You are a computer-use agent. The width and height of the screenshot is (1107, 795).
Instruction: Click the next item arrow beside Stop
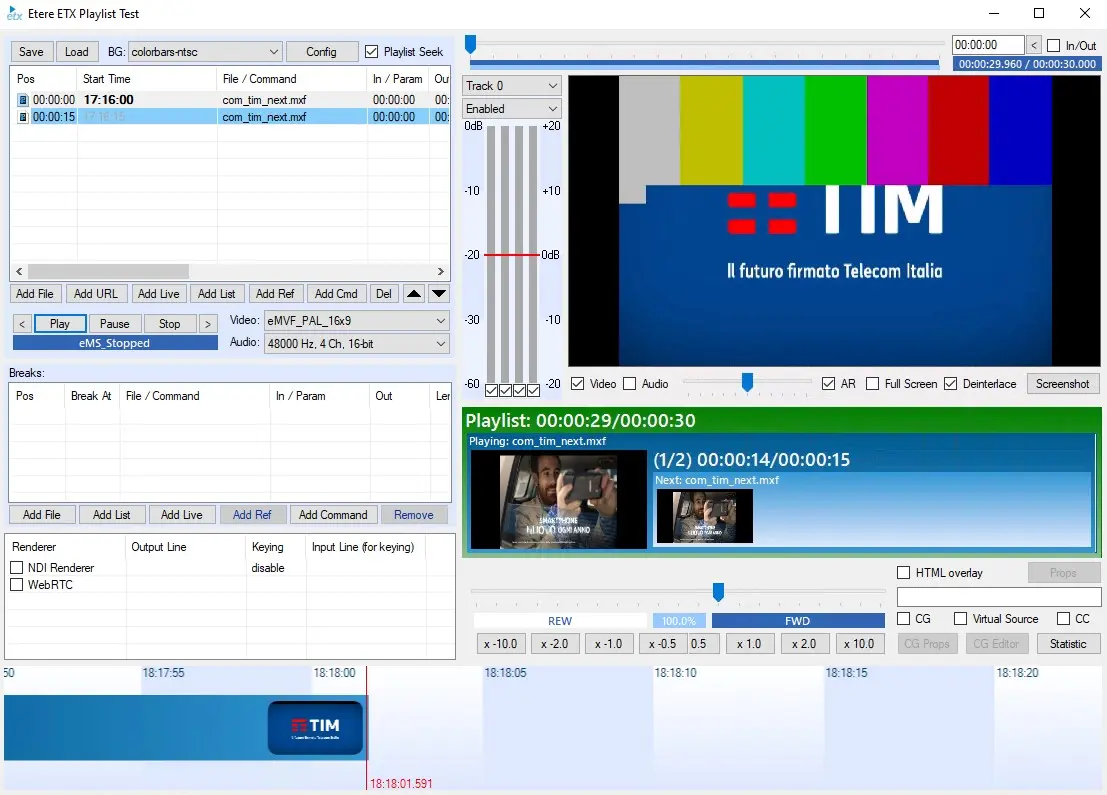pyautogui.click(x=208, y=324)
